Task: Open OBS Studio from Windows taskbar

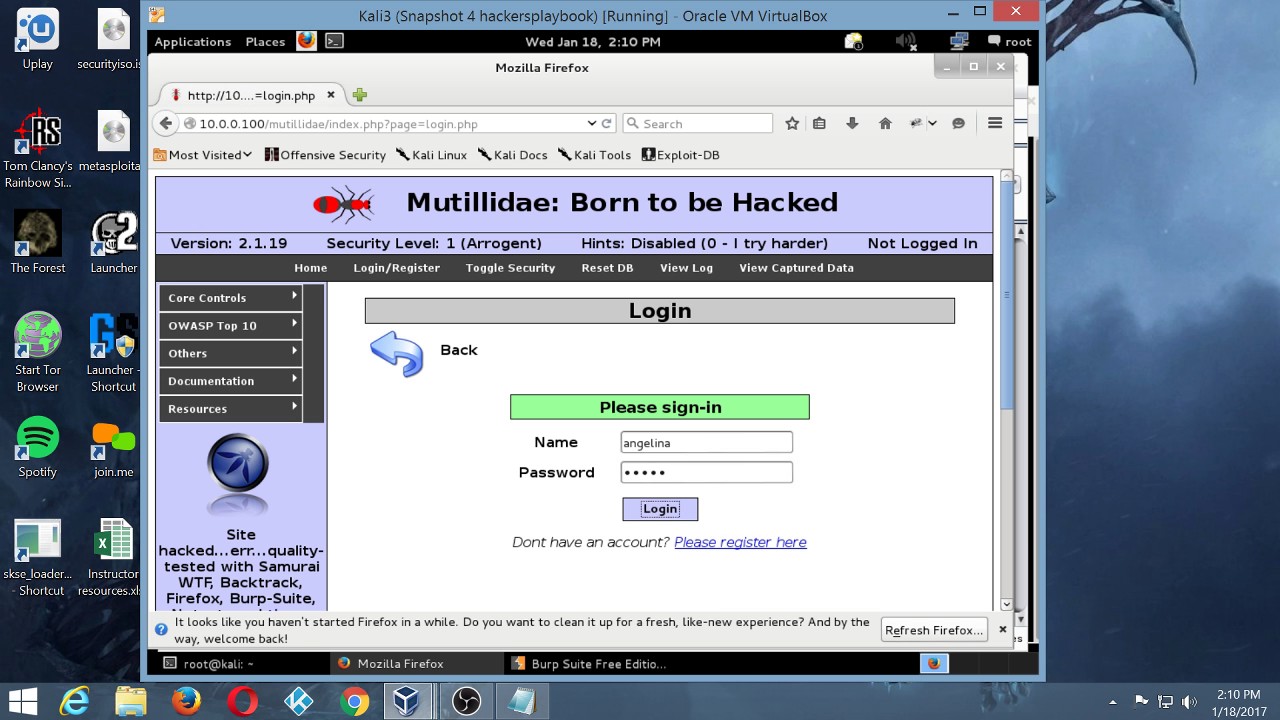Action: pyautogui.click(x=466, y=701)
